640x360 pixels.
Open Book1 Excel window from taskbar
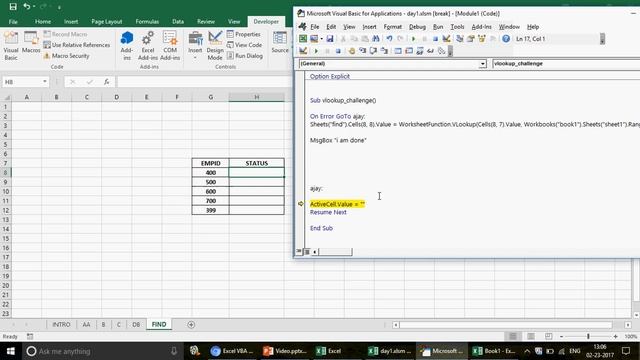pos(494,351)
